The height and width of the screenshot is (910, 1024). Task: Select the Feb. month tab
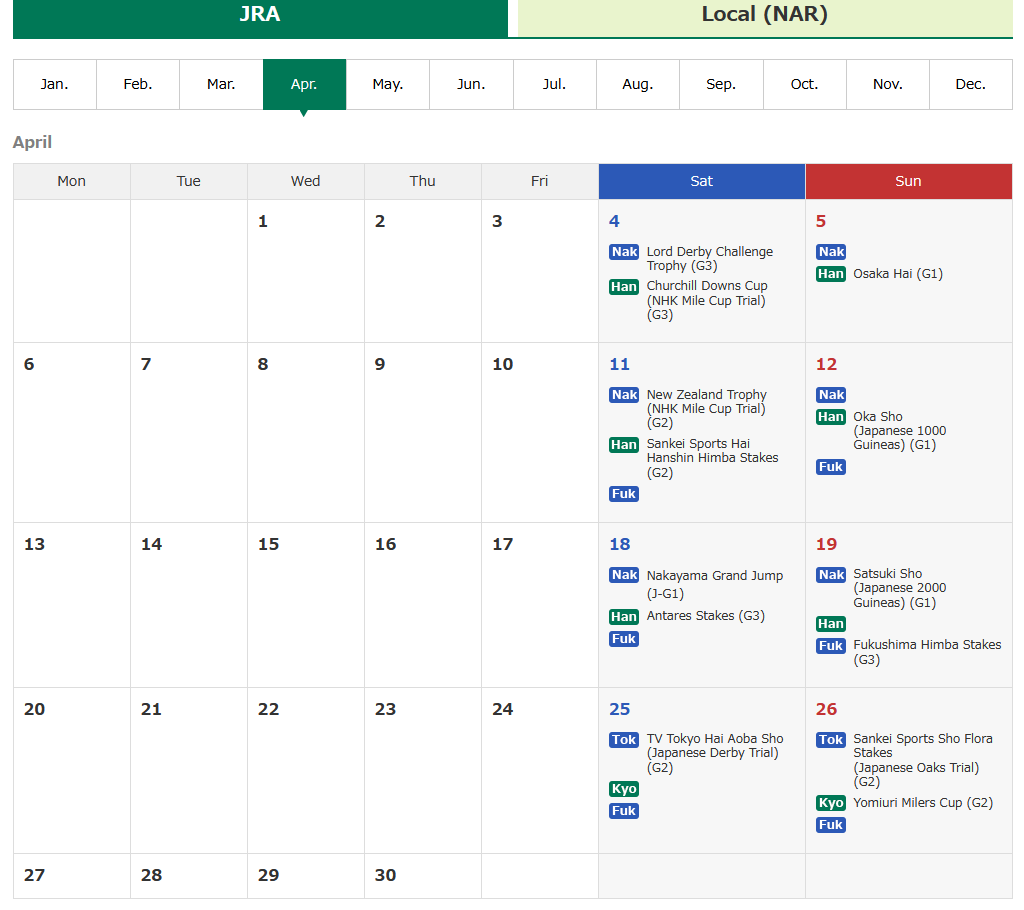click(x=138, y=84)
